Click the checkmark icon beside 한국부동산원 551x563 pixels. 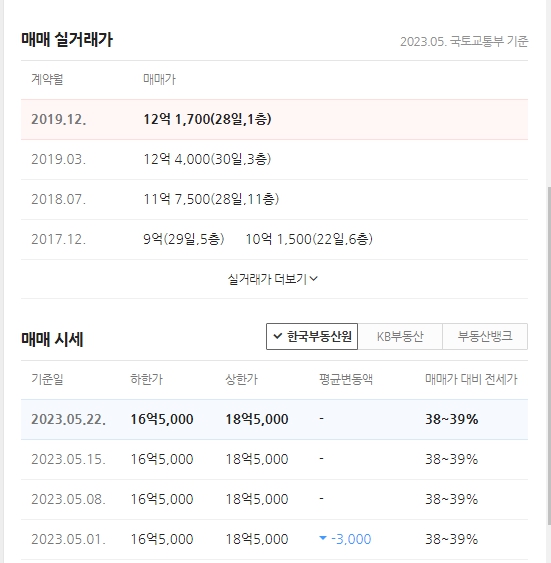click(x=277, y=336)
